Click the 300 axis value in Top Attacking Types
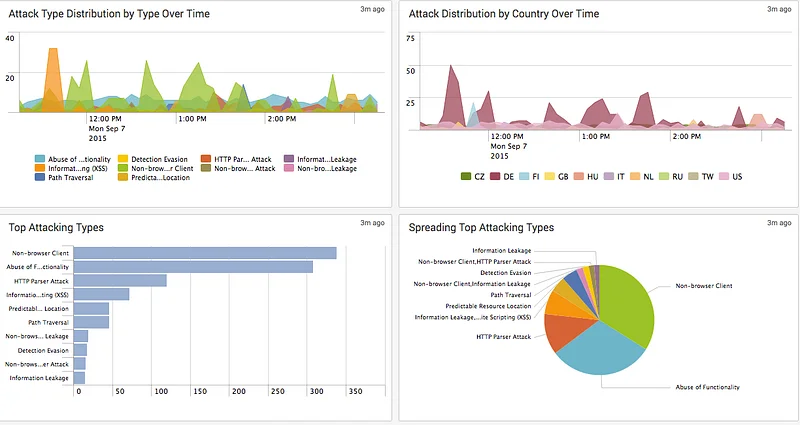The image size is (800, 425). (x=316, y=391)
